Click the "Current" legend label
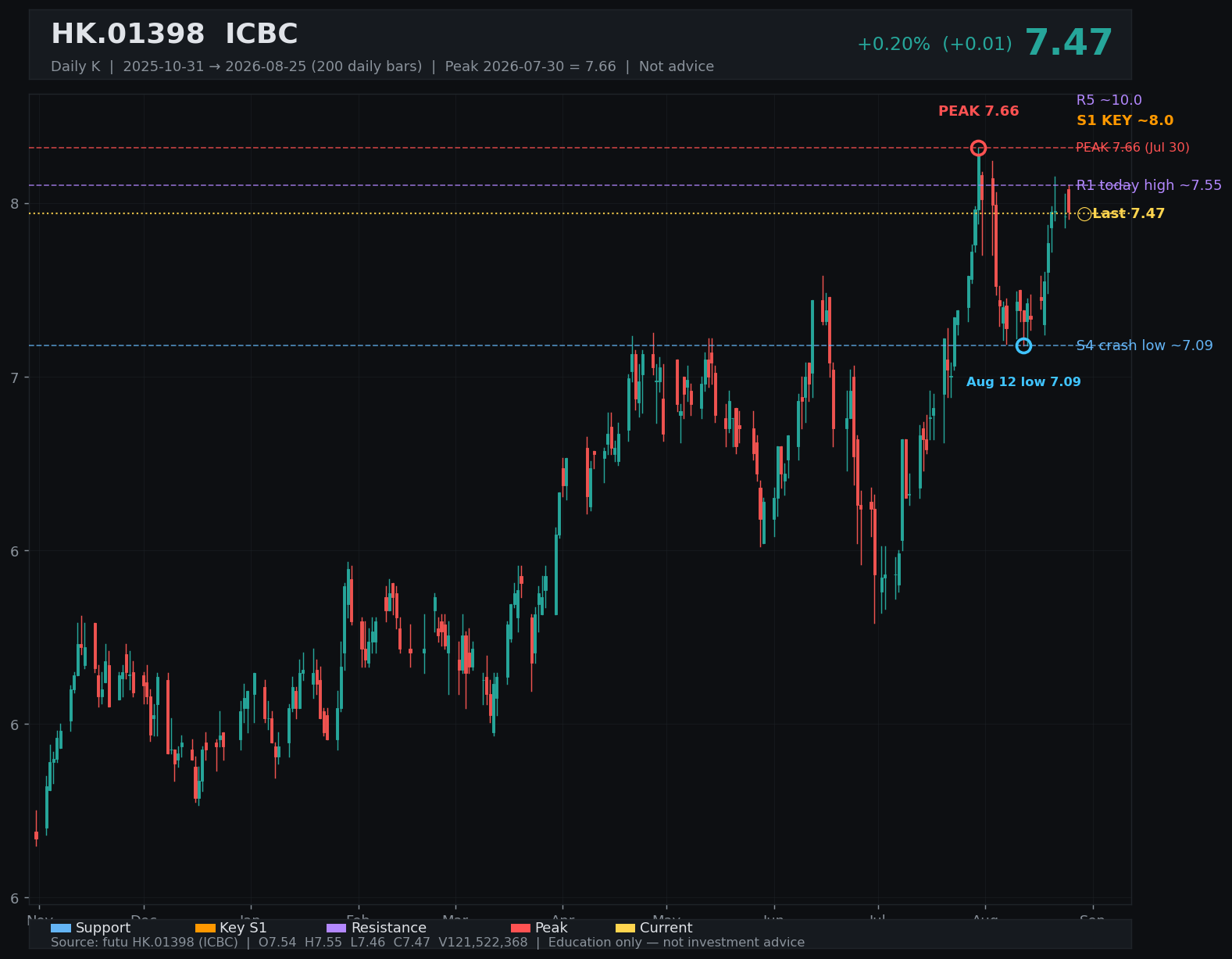Image resolution: width=1232 pixels, height=959 pixels. pos(666,928)
